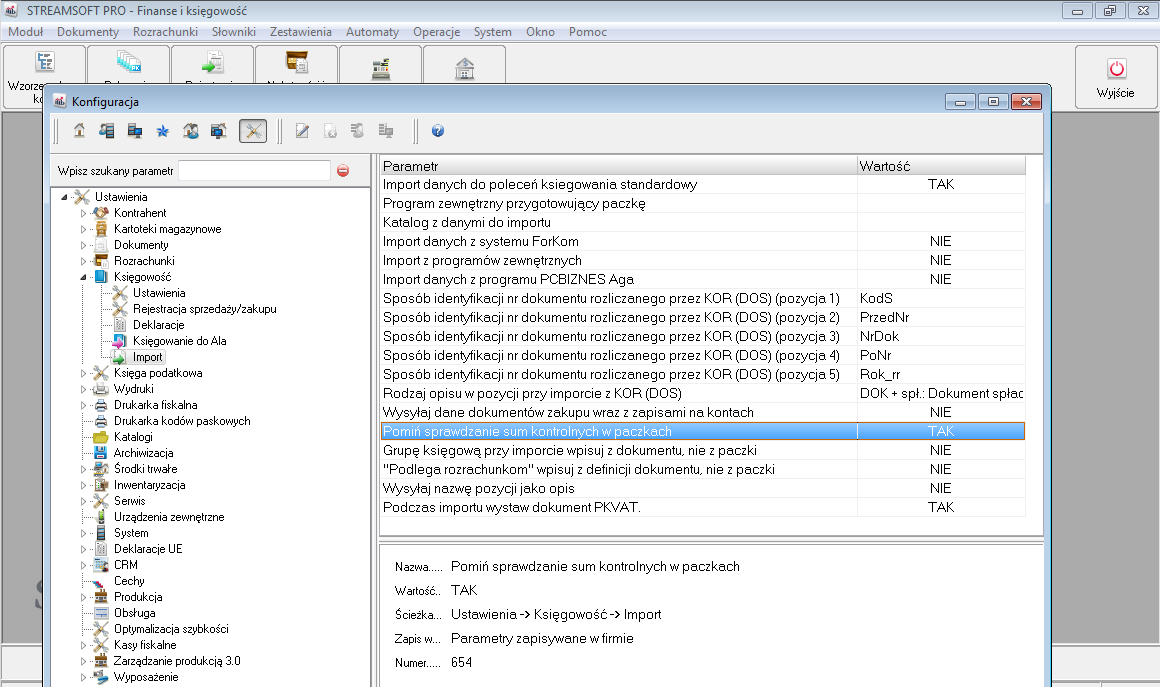
Task: Open the bank building toolbar button
Action: click(x=464, y=69)
